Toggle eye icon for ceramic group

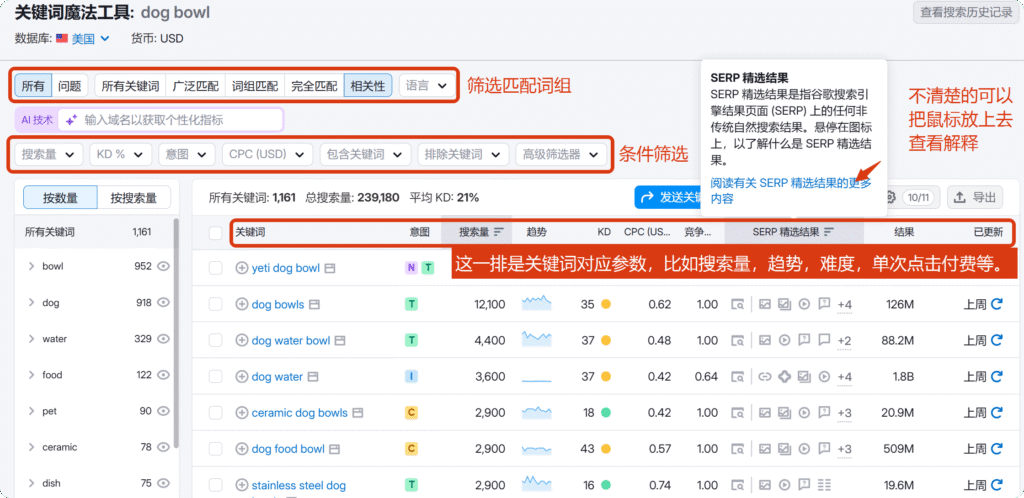click(163, 447)
